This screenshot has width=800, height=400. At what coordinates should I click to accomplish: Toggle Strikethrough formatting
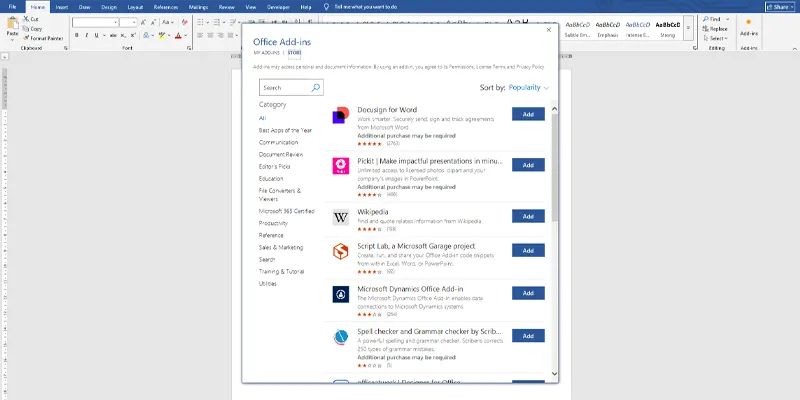[x=113, y=35]
